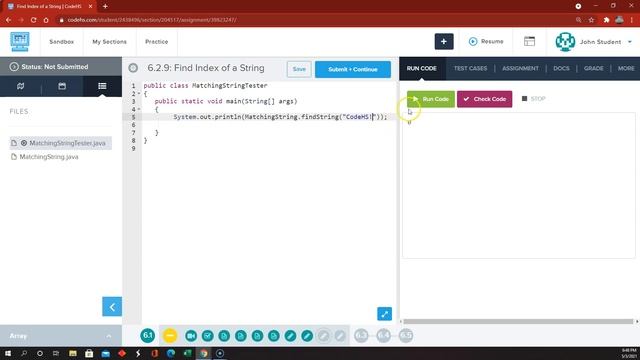Viewport: 640px width, 360px height.
Task: Switch to ASSIGNMENT tab
Action: click(520, 68)
